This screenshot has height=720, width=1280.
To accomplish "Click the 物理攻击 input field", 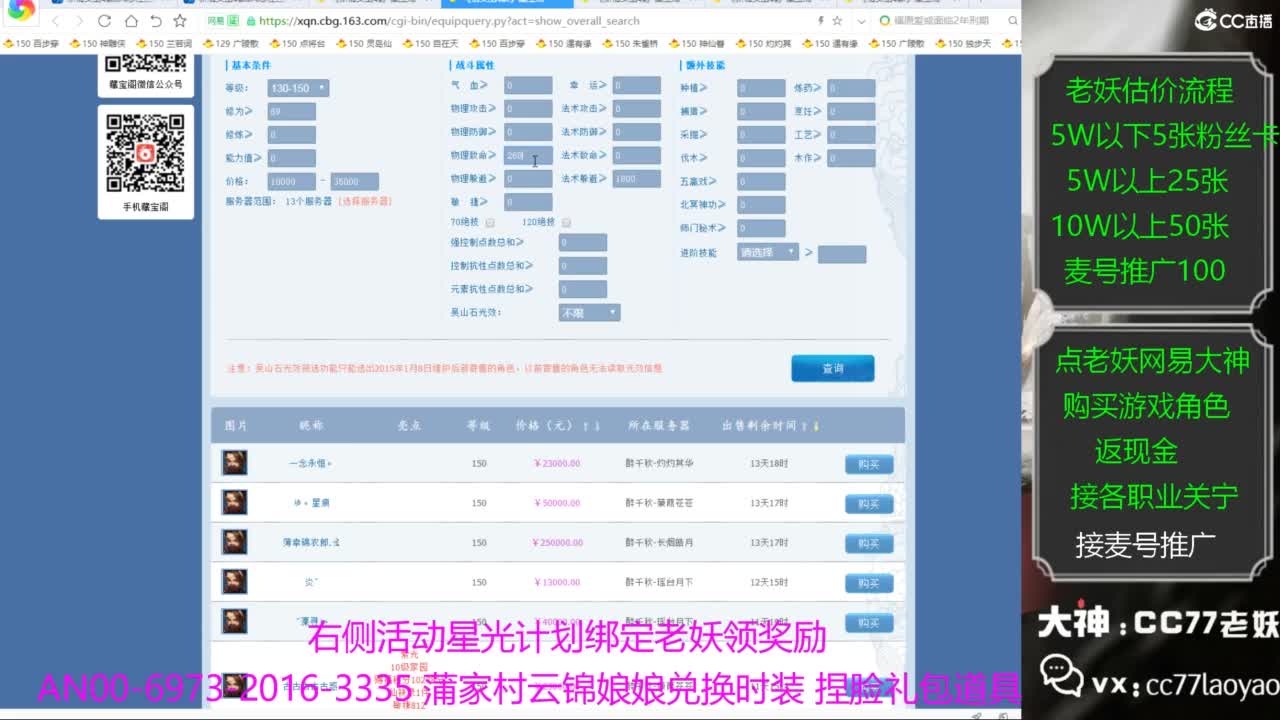I will click(x=528, y=108).
